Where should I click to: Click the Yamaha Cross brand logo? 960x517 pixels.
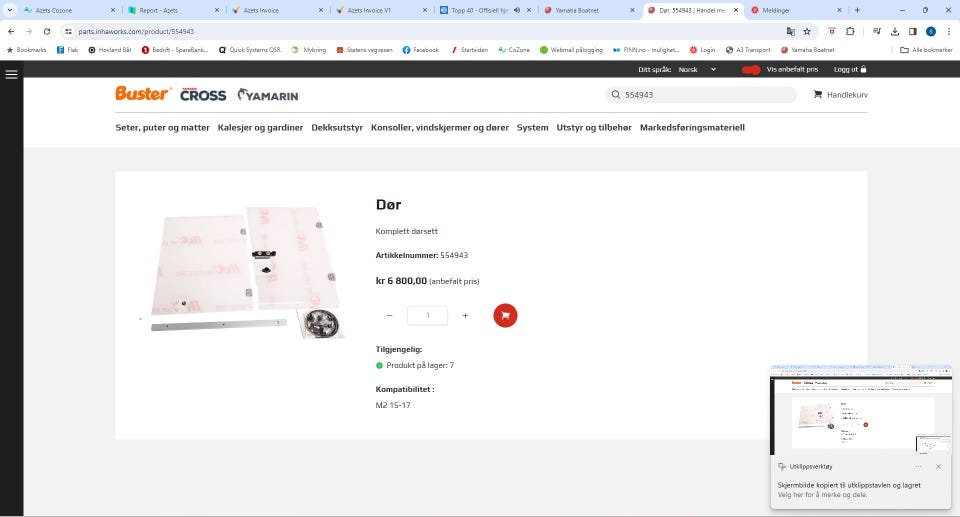point(203,94)
